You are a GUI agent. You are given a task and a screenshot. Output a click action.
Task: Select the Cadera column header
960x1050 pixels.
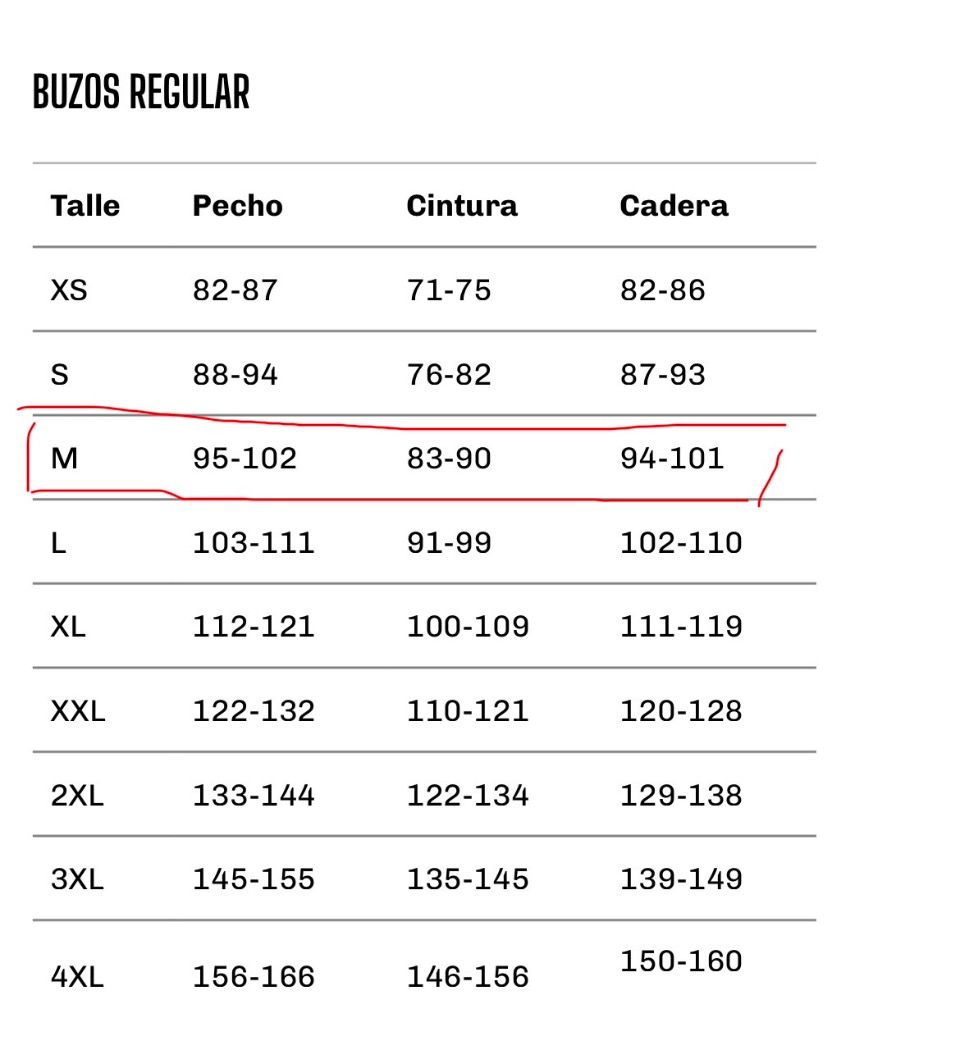tap(674, 206)
